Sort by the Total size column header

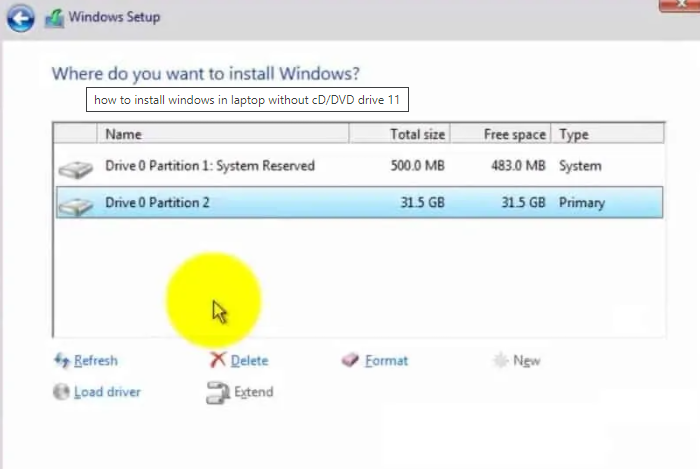[x=399, y=134]
